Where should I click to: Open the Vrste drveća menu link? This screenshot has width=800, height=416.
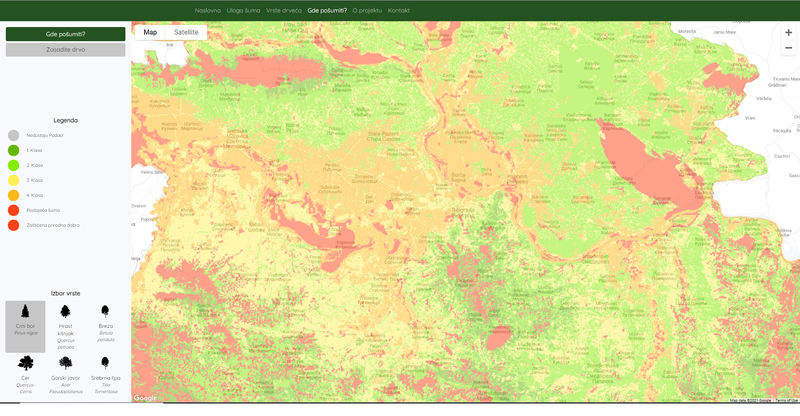coord(284,10)
